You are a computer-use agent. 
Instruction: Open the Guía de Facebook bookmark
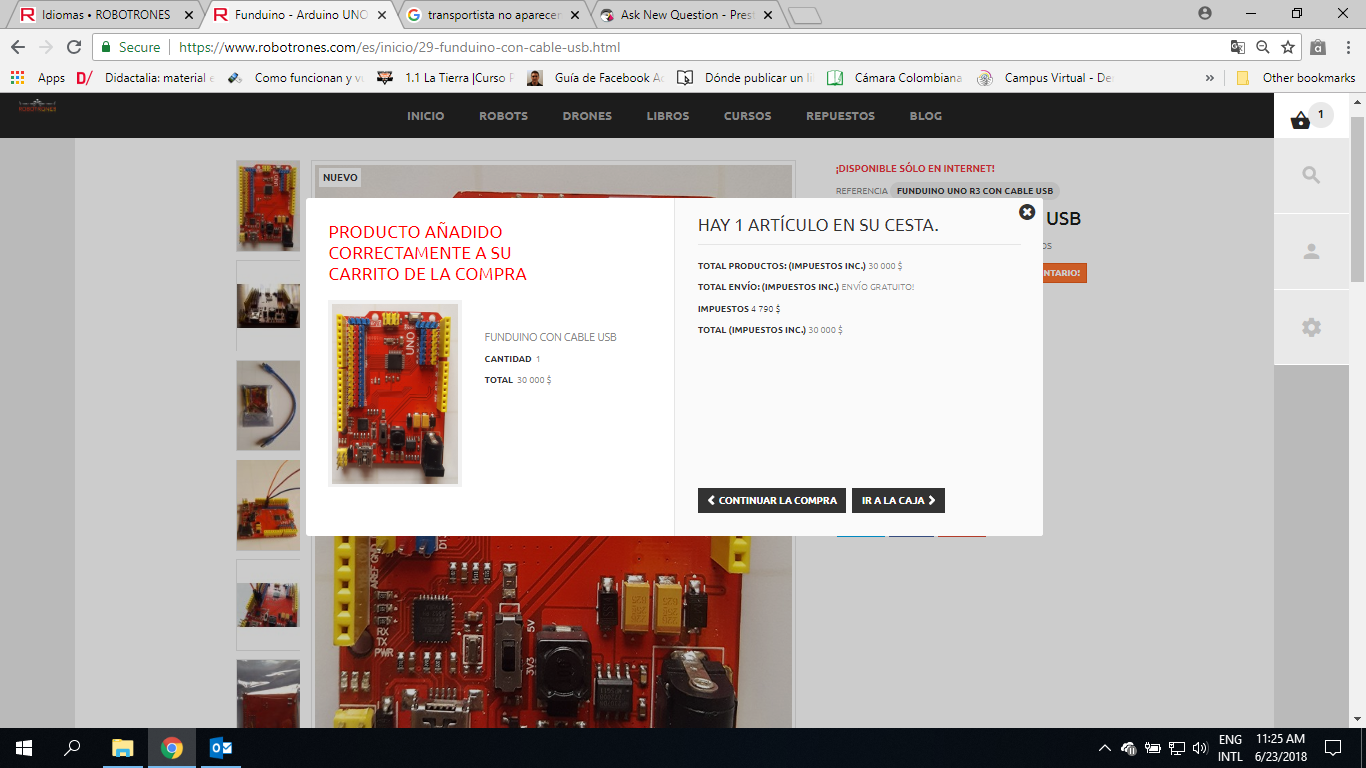coord(596,77)
